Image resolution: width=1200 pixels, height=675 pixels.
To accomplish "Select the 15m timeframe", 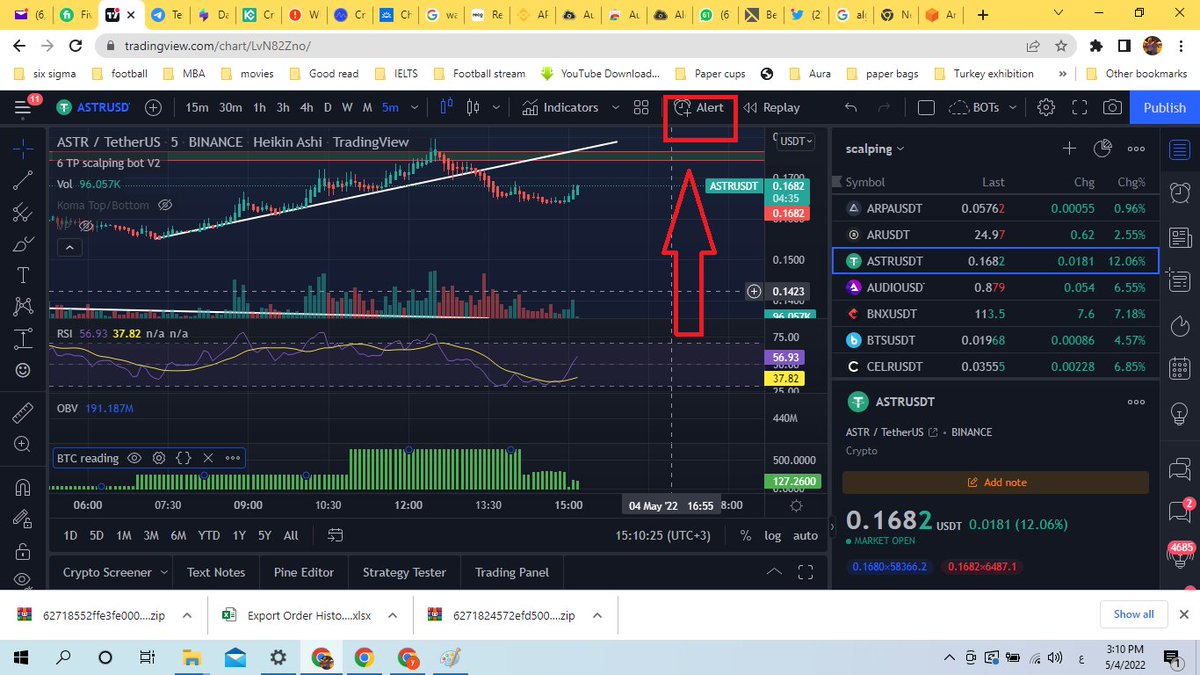I will click(197, 107).
